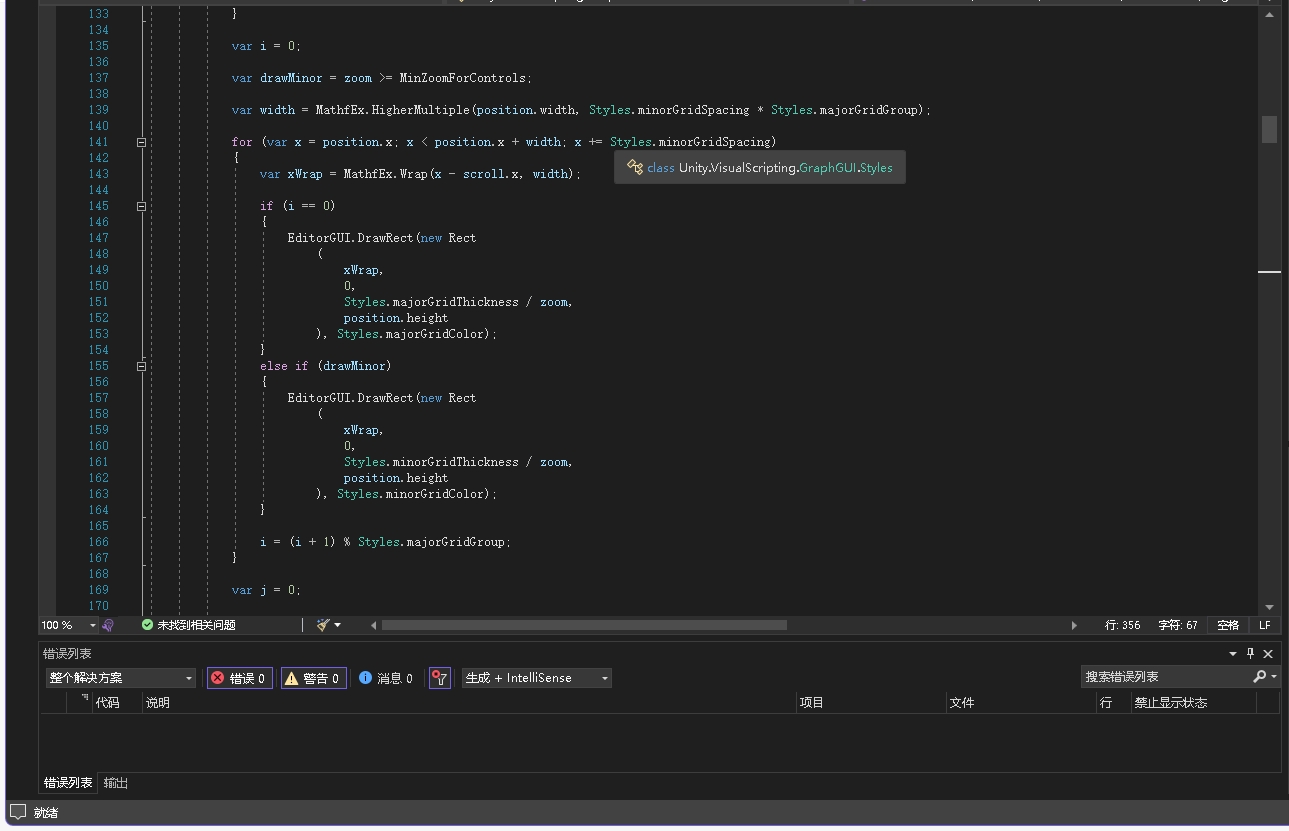Expand the code cleanup profile arrow
The height and width of the screenshot is (831, 1289).
338,625
